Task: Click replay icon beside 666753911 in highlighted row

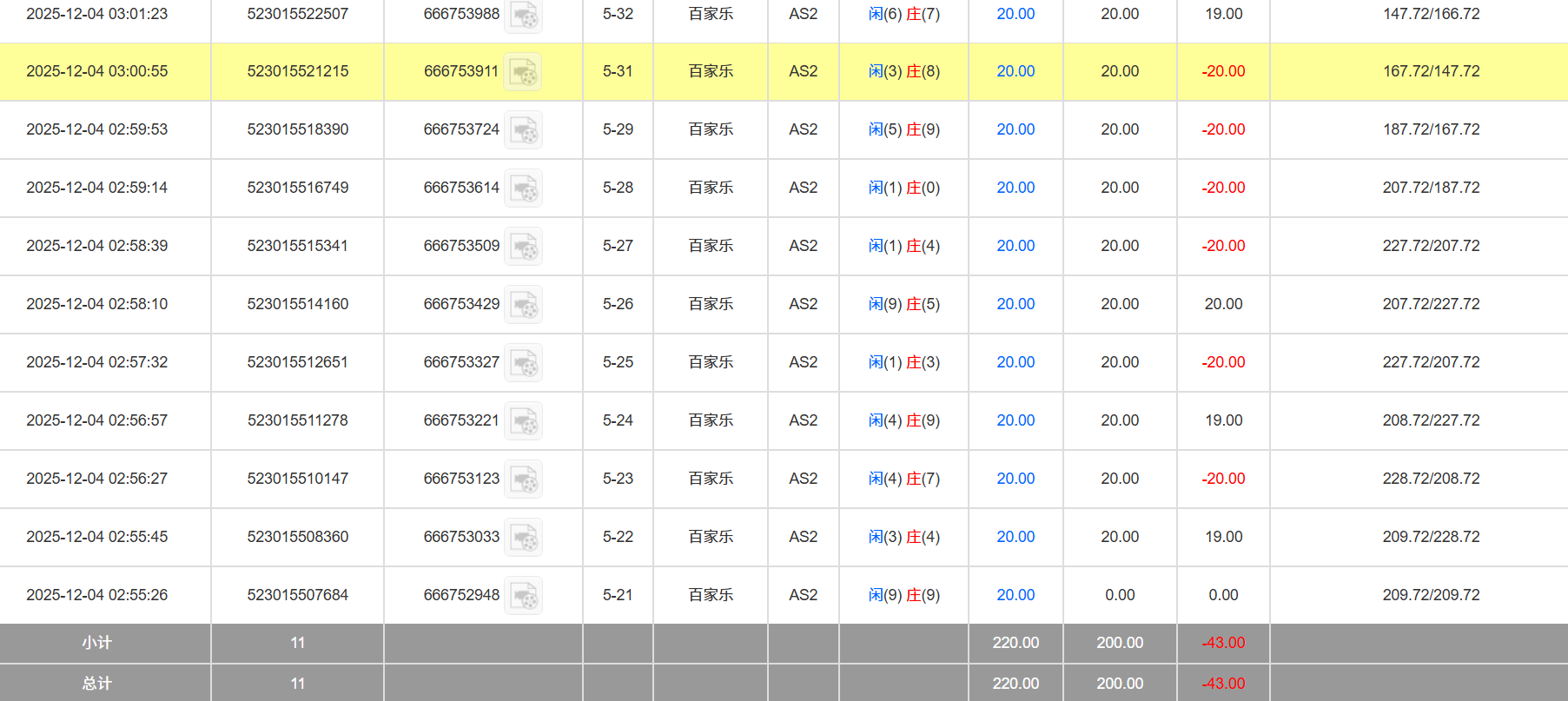Action: [524, 72]
